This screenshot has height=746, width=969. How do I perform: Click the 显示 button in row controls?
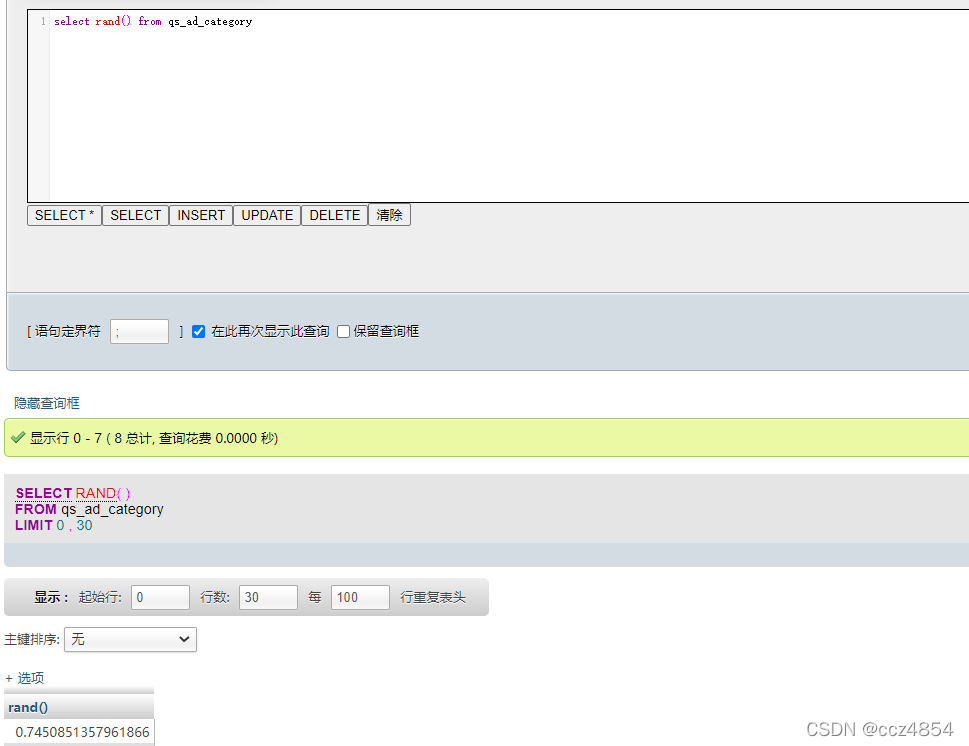51,597
